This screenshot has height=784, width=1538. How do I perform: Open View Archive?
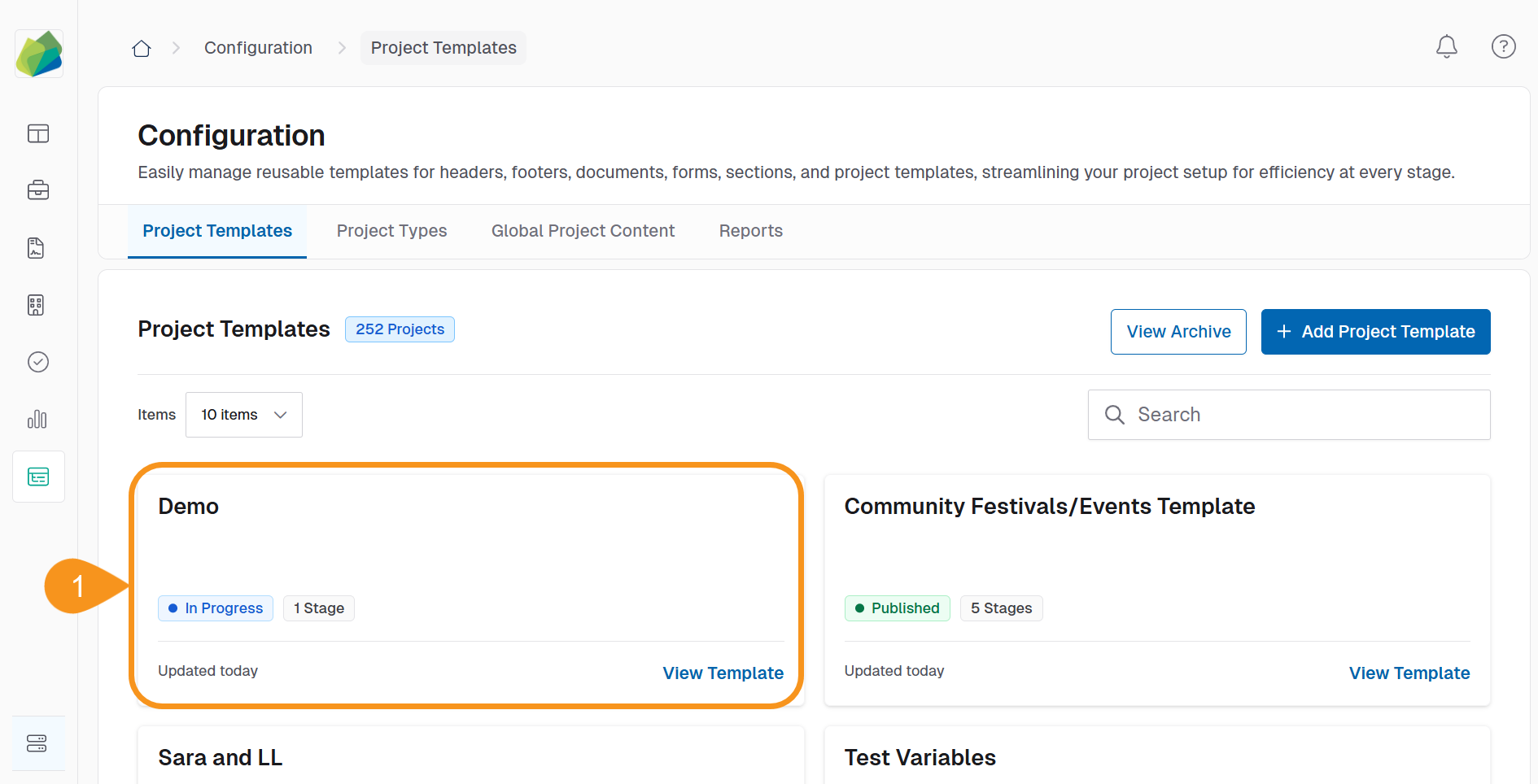(x=1178, y=331)
